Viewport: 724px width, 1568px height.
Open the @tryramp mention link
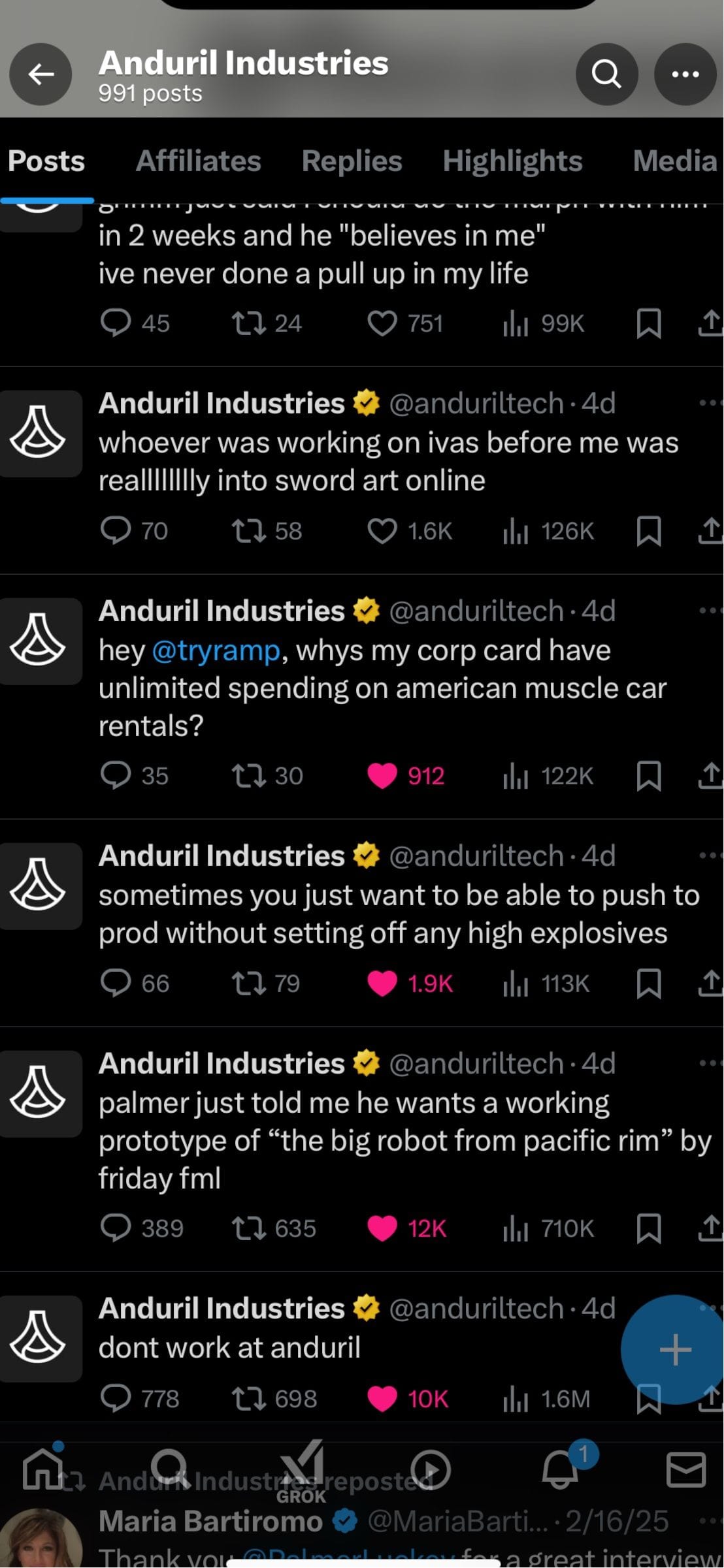tap(216, 650)
